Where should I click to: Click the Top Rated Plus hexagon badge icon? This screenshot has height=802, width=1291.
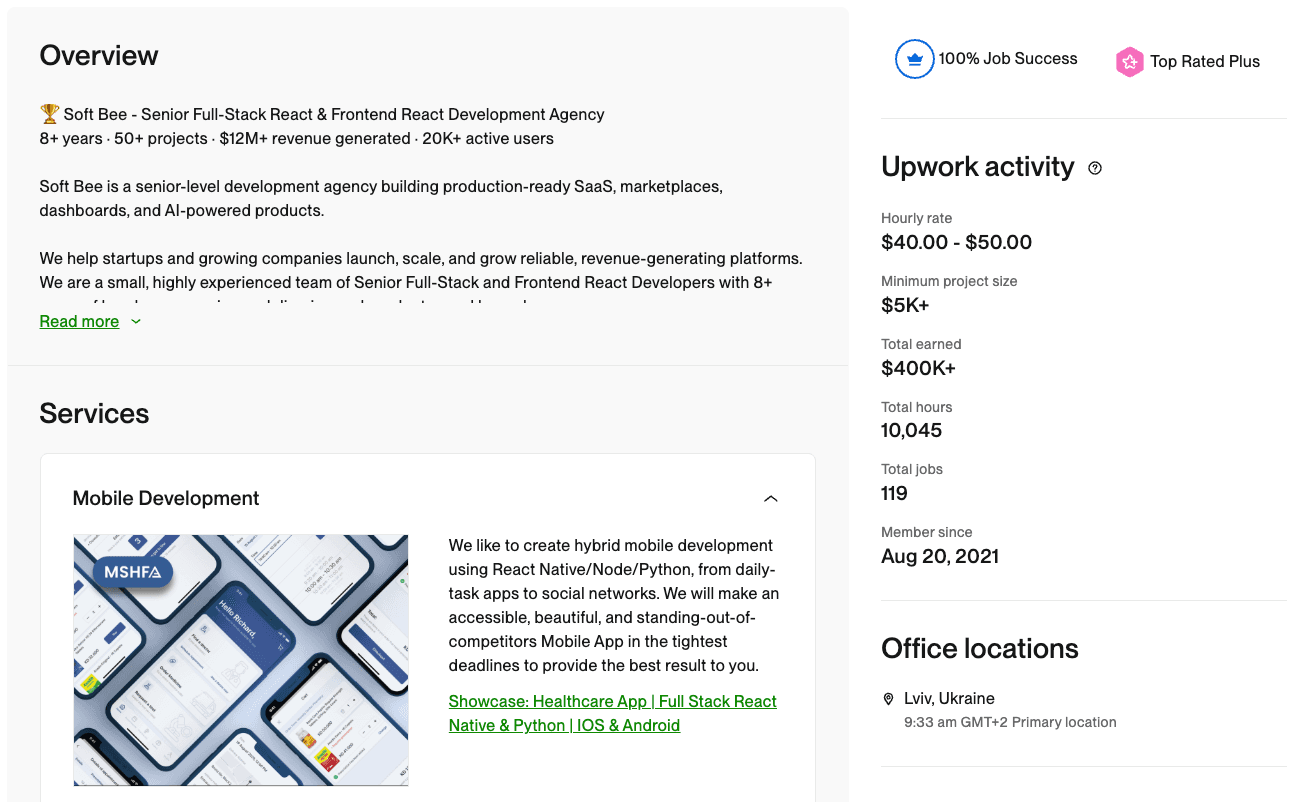click(x=1129, y=61)
